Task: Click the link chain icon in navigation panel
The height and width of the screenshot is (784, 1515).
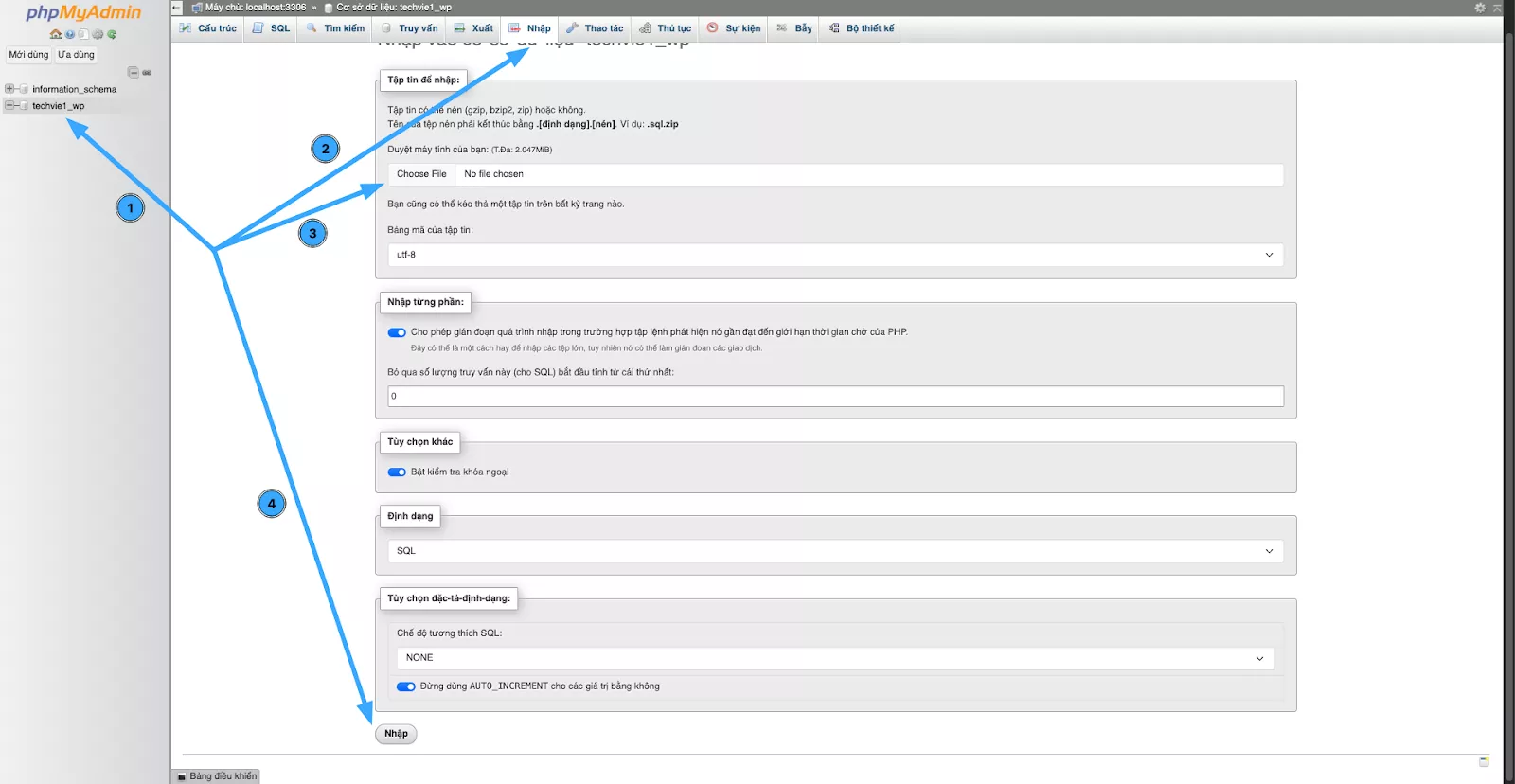Action: [x=147, y=73]
